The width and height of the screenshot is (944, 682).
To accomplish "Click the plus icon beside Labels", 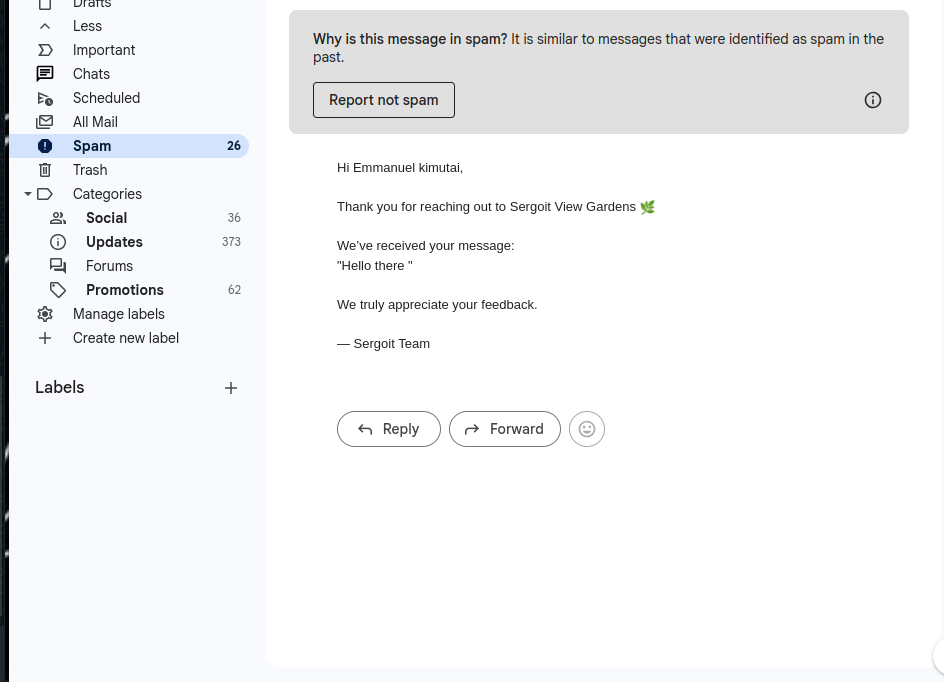I will point(231,388).
